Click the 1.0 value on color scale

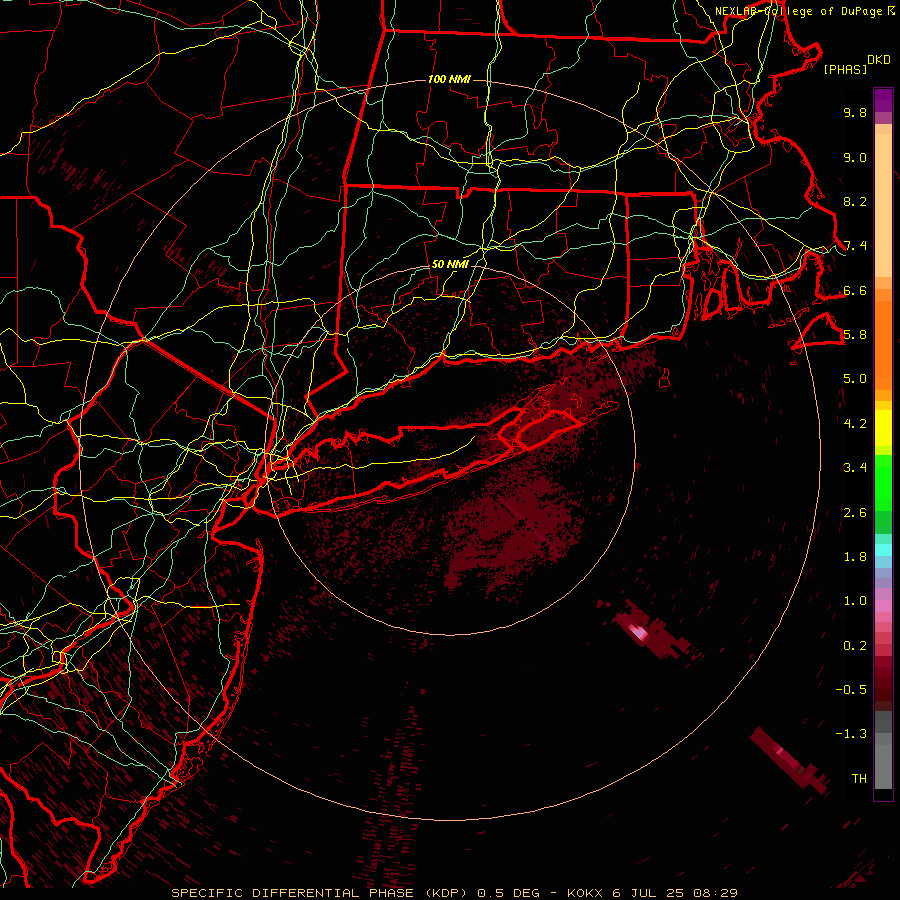tap(855, 601)
